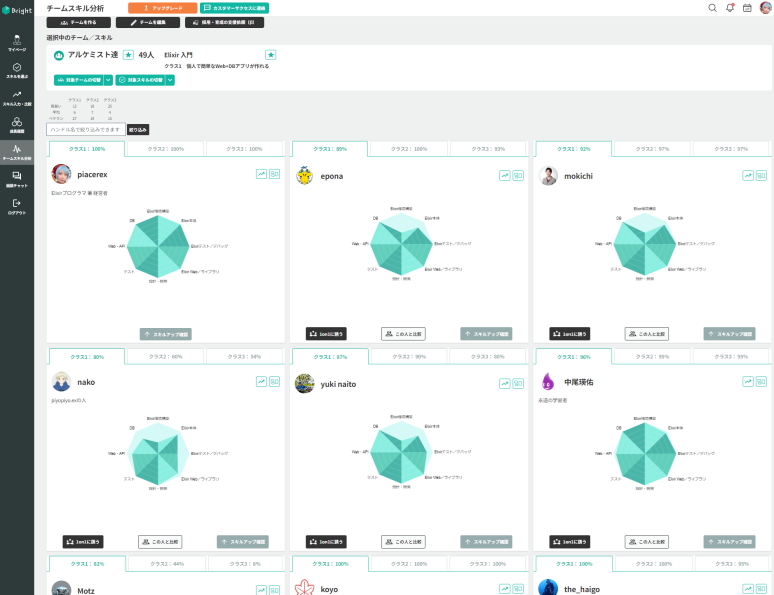Open notifications via the bell icon

[730, 8]
